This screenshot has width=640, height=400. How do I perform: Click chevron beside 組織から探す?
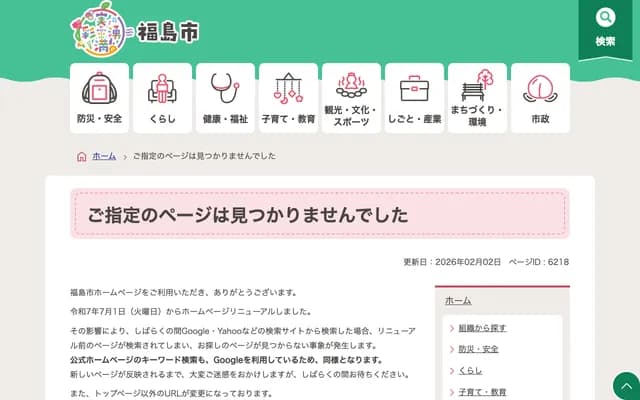[x=452, y=328]
